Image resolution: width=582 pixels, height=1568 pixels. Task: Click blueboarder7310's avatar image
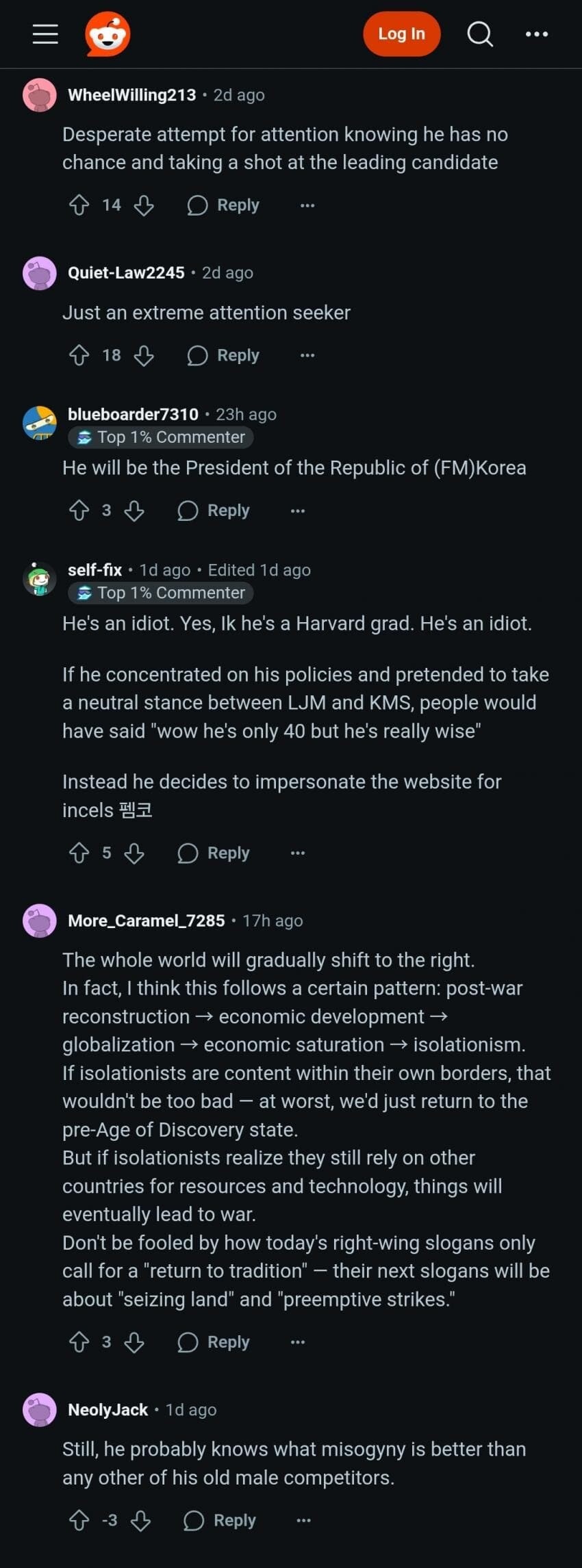pyautogui.click(x=40, y=423)
